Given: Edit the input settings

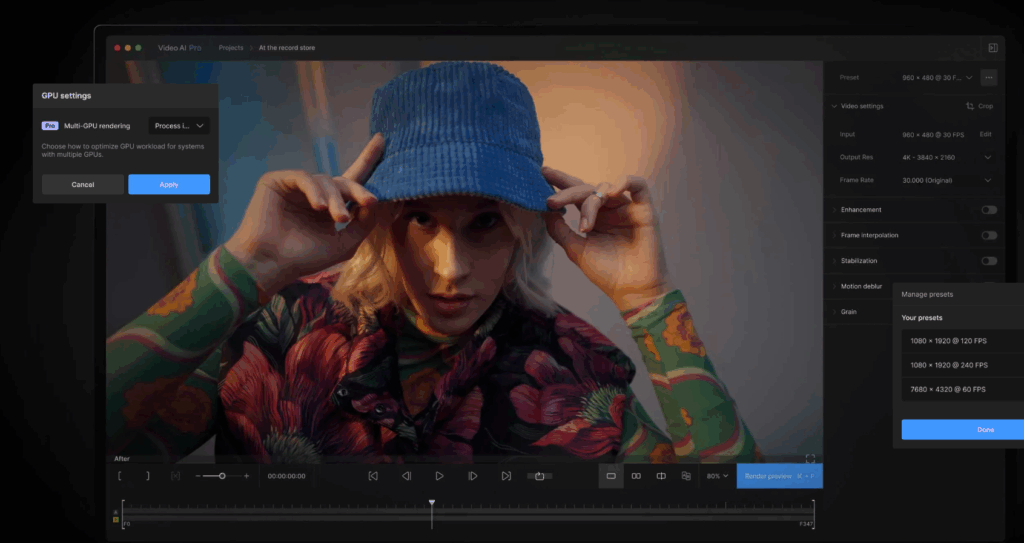Looking at the screenshot, I should (985, 135).
